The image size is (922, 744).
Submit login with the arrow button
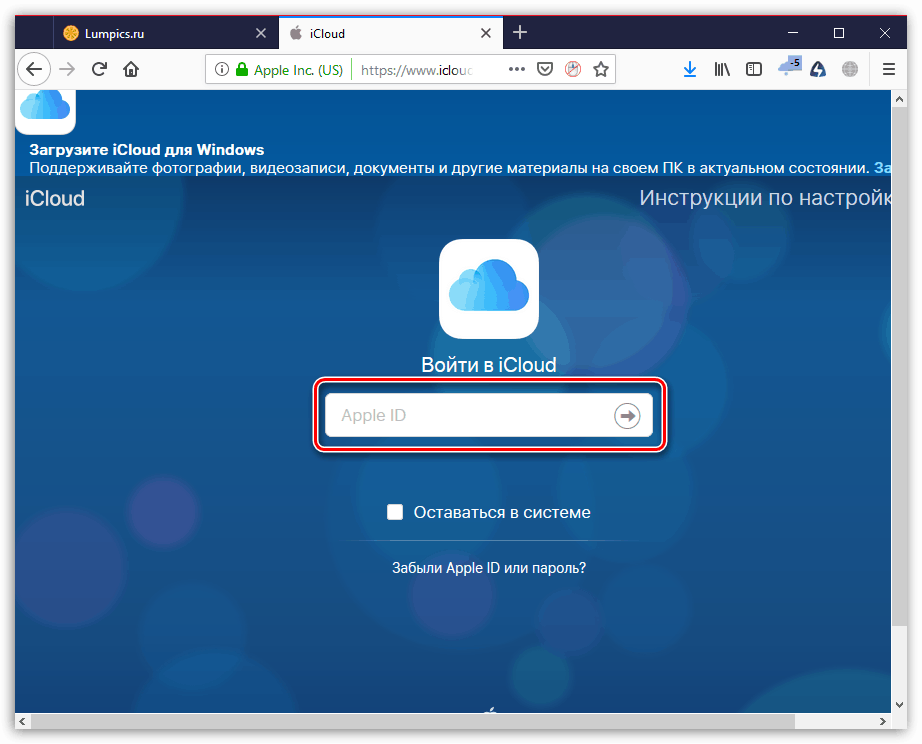(x=627, y=416)
